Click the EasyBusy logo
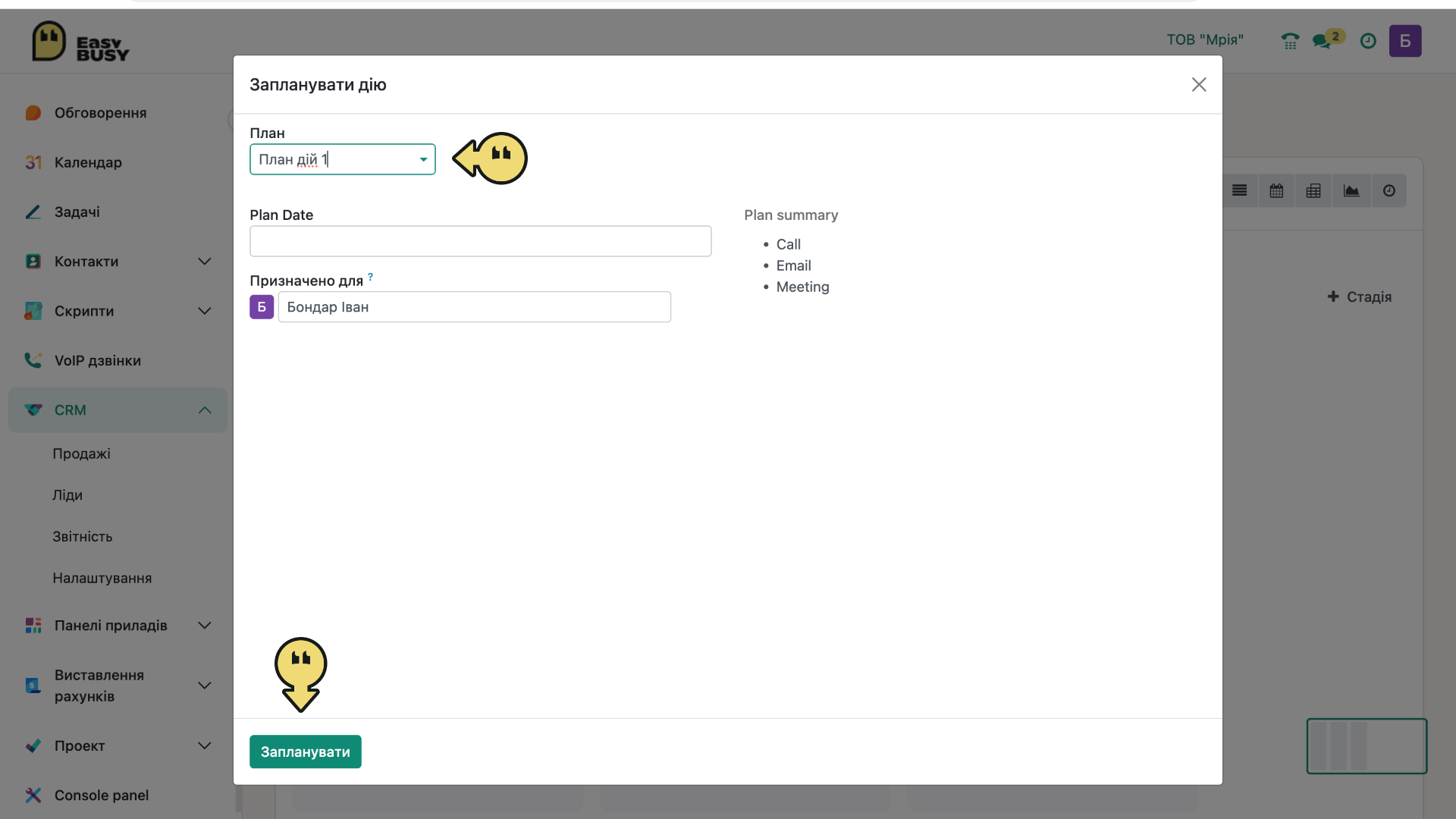The width and height of the screenshot is (1456, 819). (80, 42)
